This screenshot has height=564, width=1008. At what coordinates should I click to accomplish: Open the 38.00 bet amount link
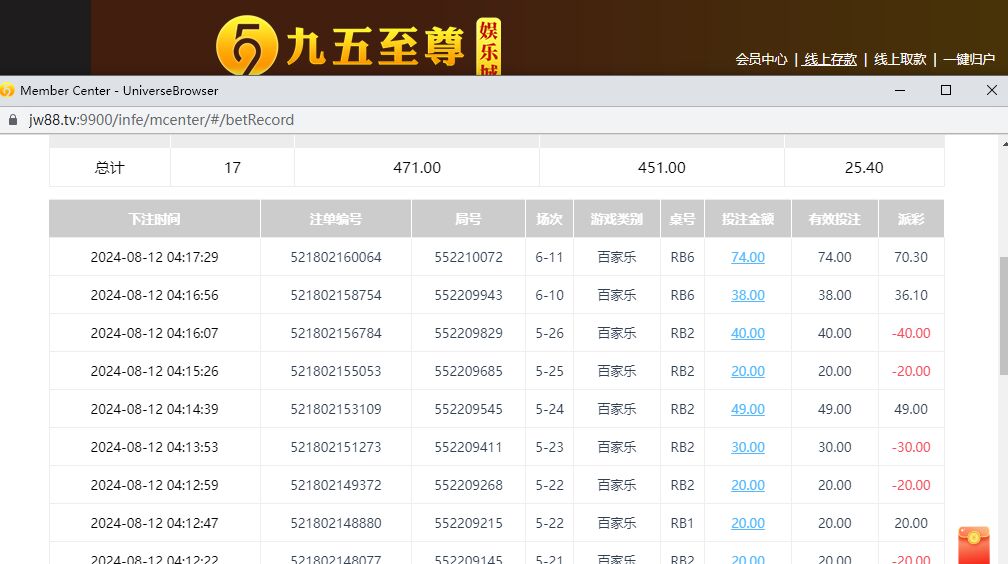[748, 295]
